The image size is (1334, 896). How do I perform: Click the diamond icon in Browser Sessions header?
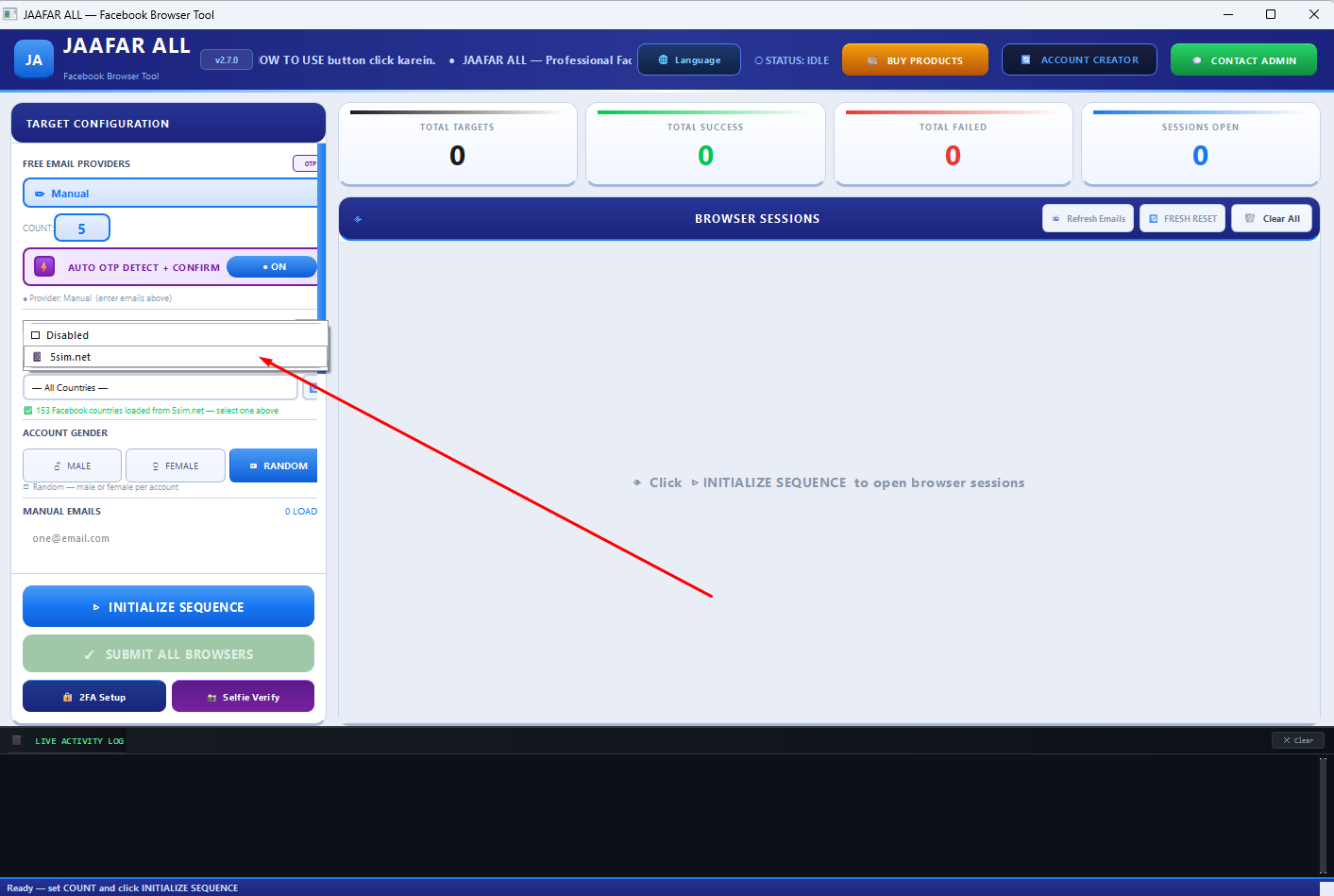tap(358, 219)
